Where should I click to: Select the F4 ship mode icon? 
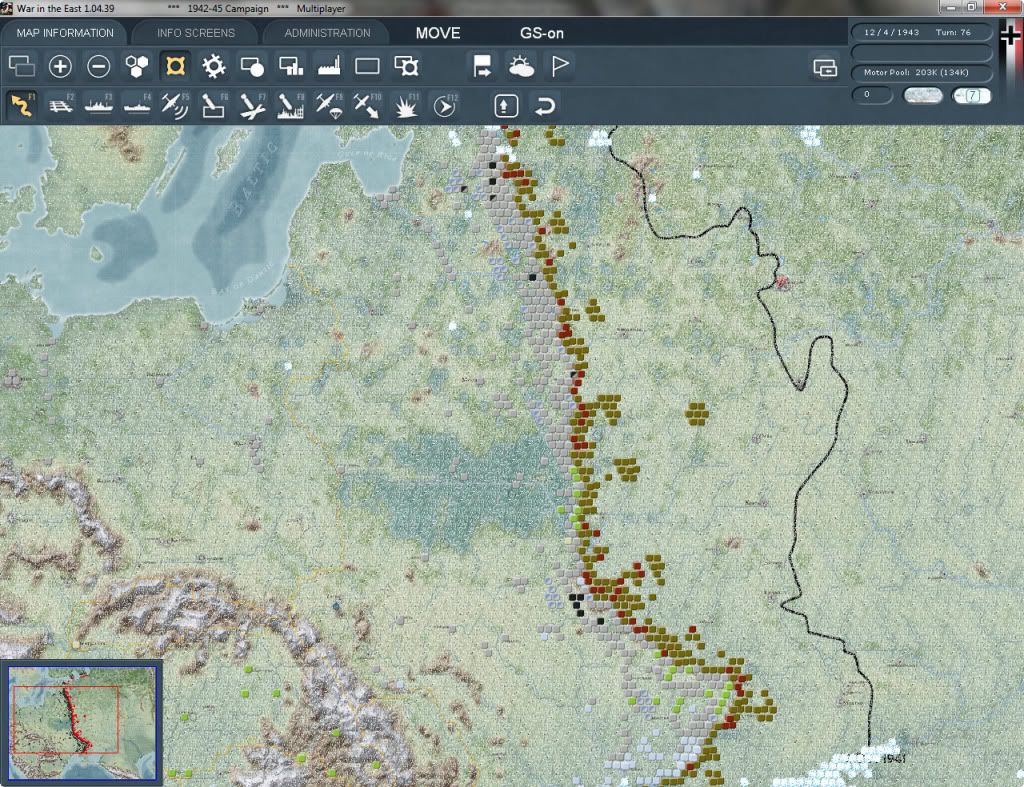(137, 105)
